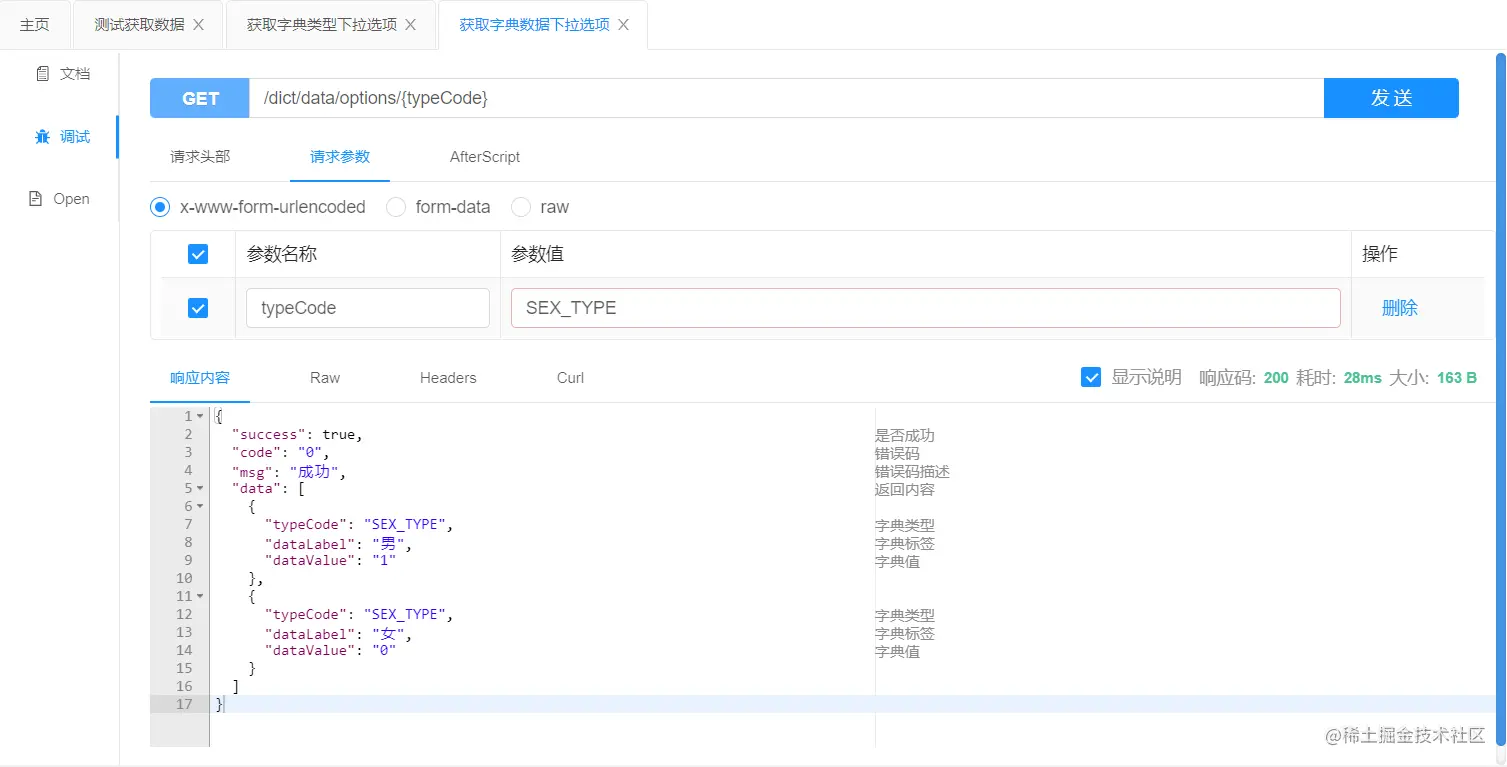The image size is (1507, 767).
Task: Click the "success": true line
Action: (x=296, y=435)
